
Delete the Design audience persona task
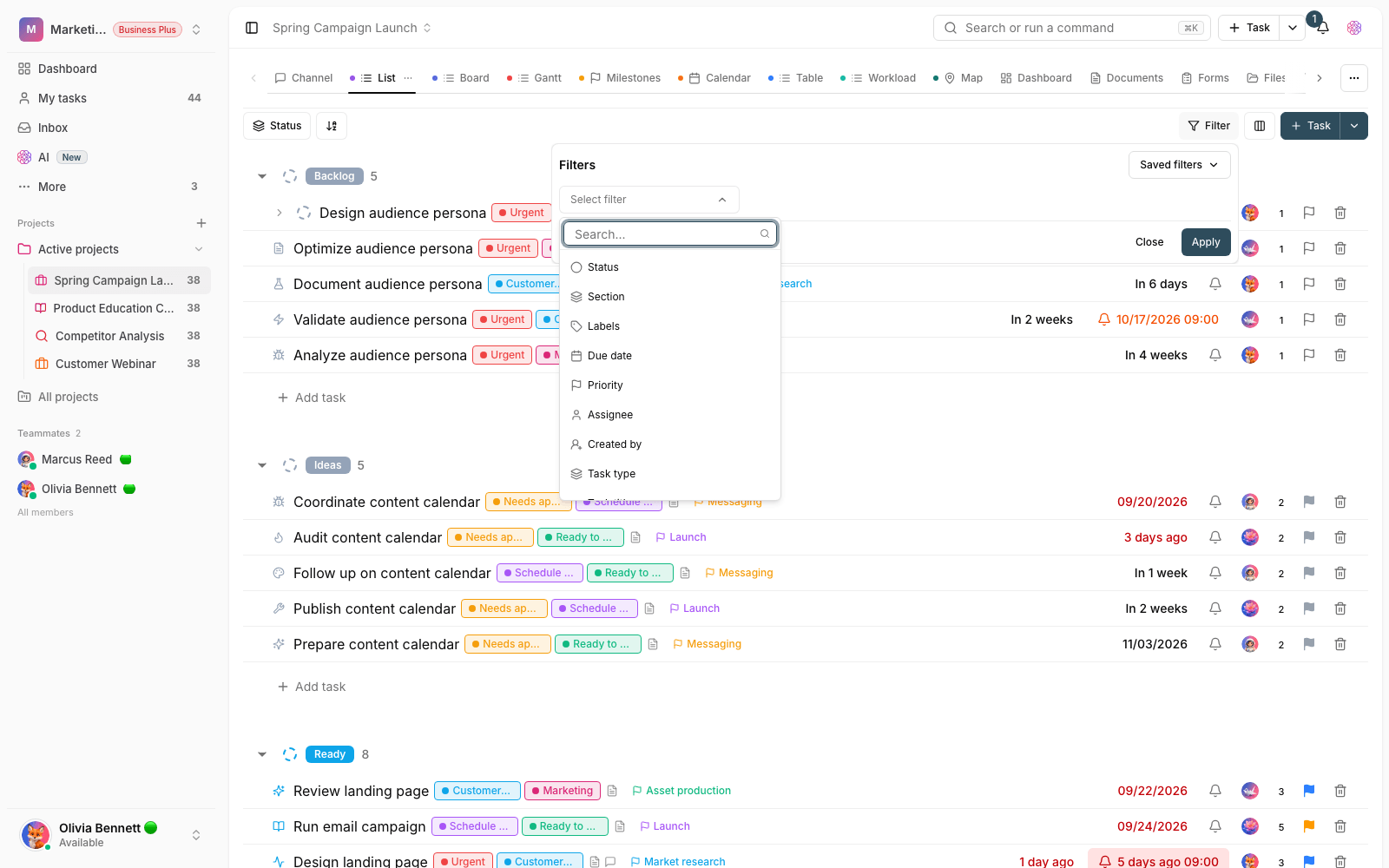(x=1340, y=213)
